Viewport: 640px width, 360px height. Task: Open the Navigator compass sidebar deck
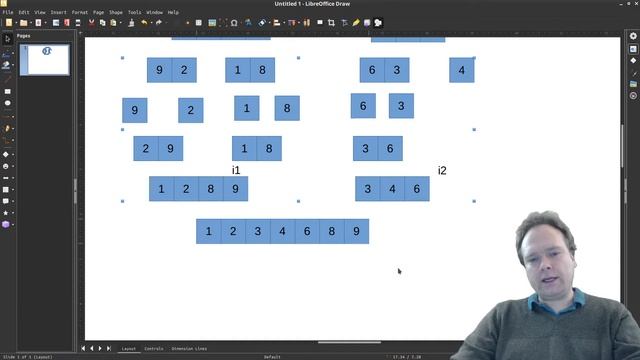(x=633, y=96)
